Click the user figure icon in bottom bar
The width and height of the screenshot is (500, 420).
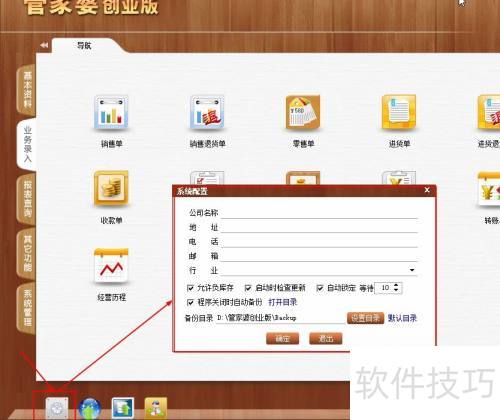(x=156, y=408)
